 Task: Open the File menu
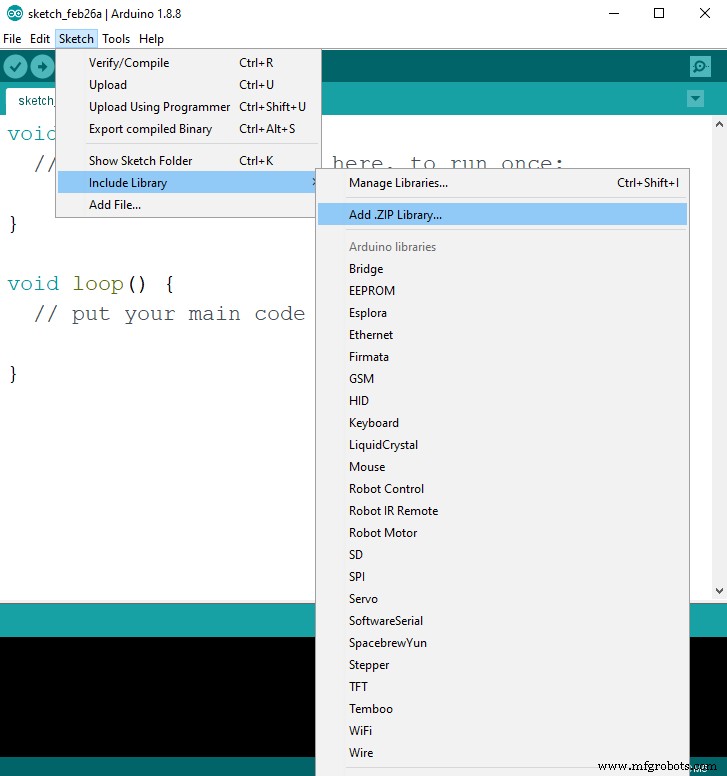pos(12,39)
